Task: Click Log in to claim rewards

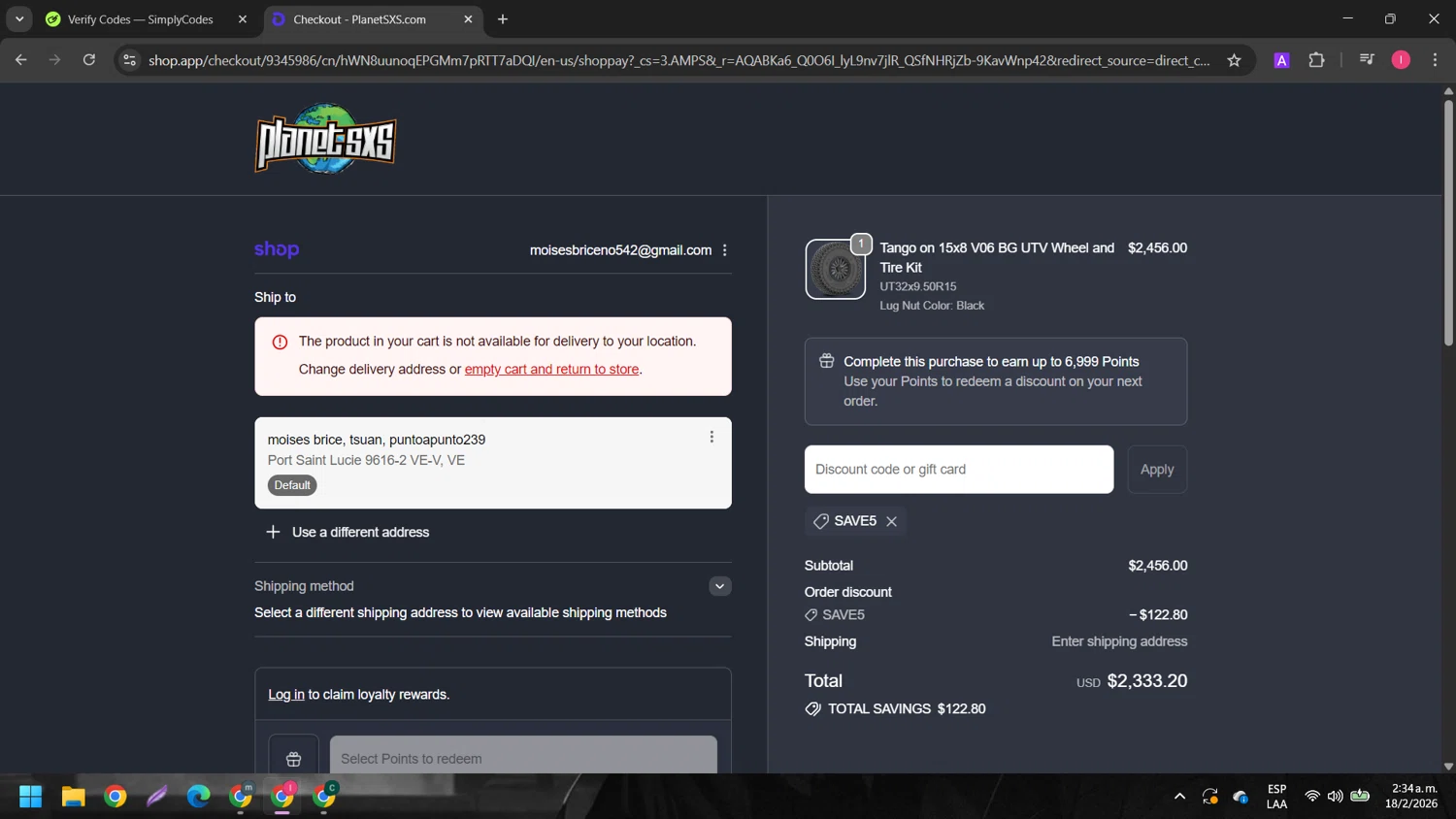Action: tap(286, 695)
